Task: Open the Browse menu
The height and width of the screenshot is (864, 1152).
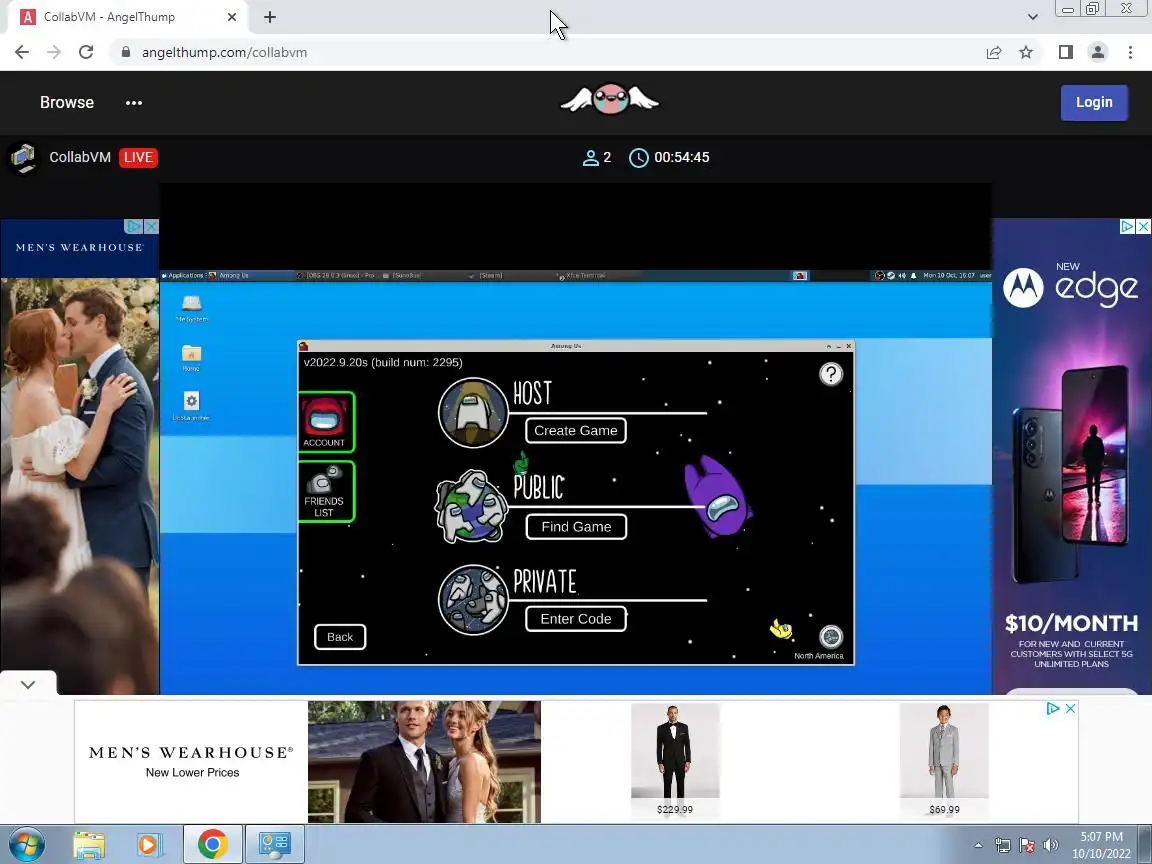Action: (x=67, y=102)
